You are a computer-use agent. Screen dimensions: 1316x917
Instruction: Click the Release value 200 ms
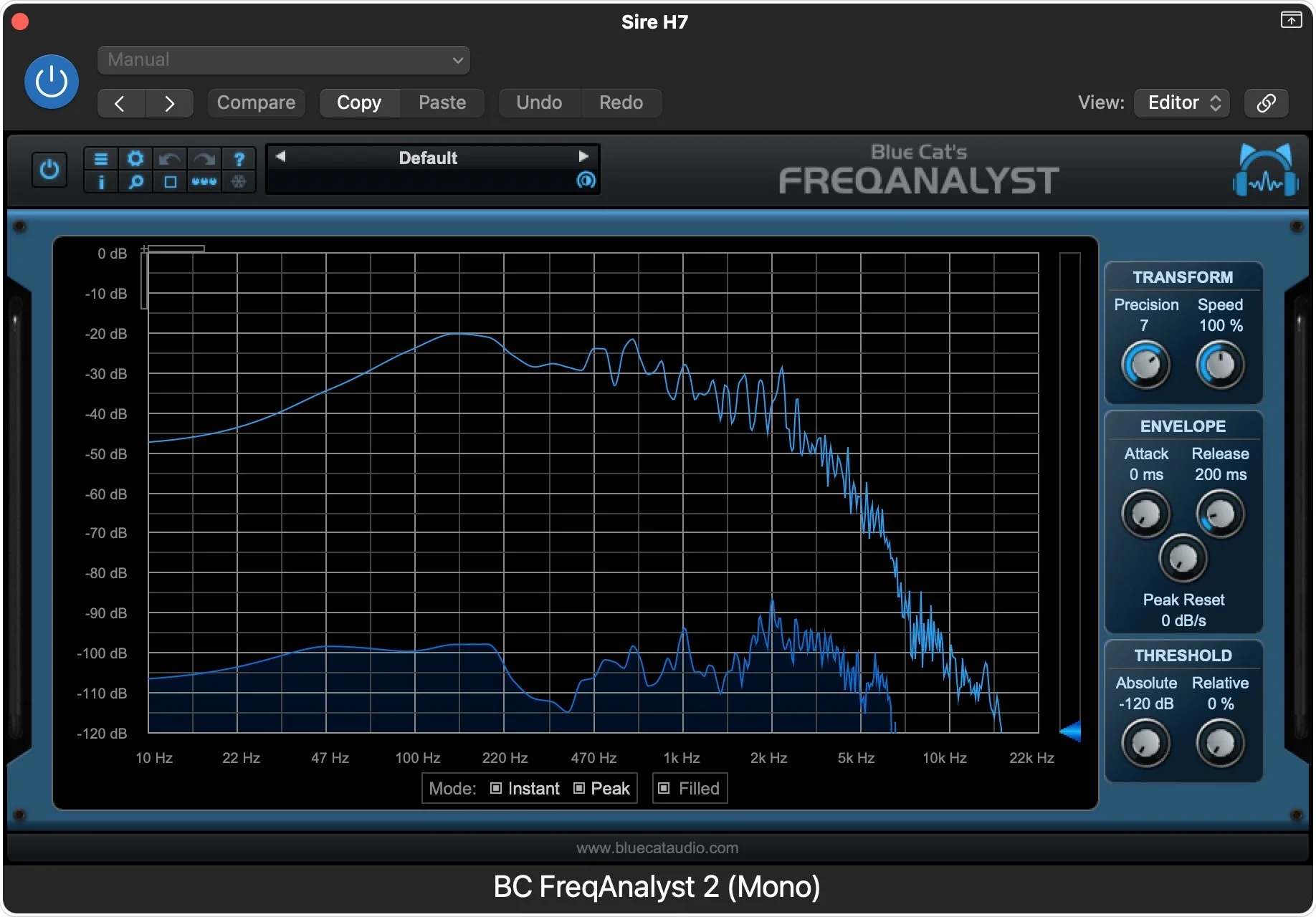[1221, 474]
